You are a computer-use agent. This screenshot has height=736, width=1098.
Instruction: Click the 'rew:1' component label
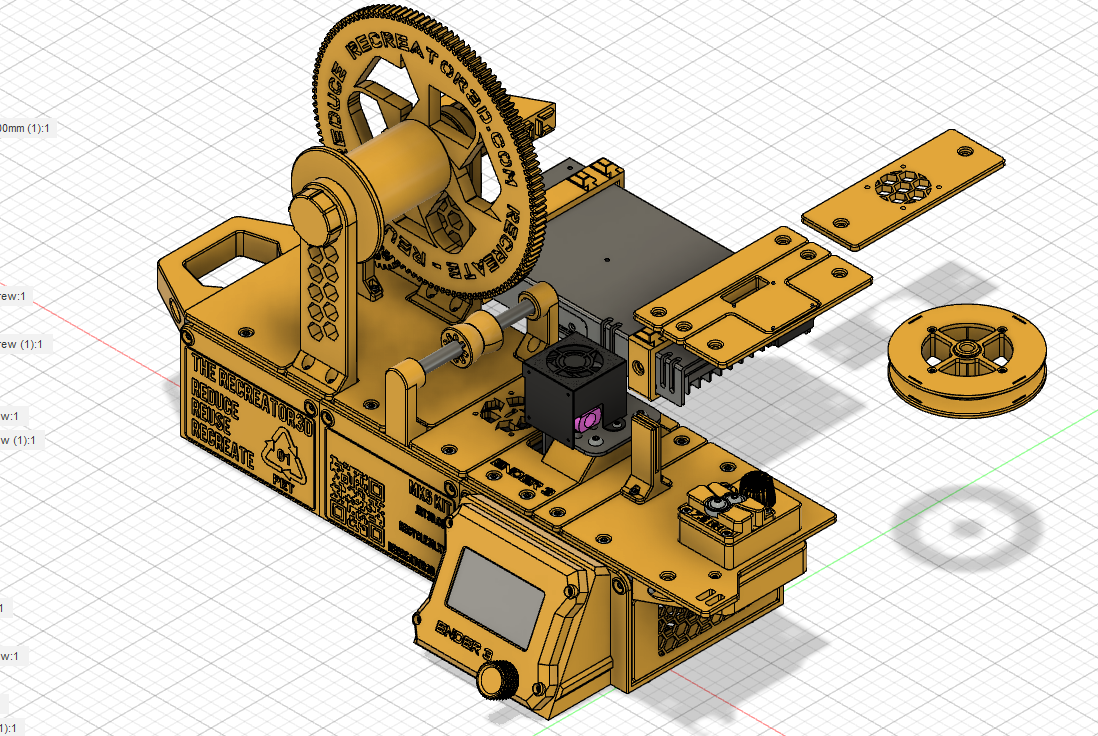click(x=13, y=296)
